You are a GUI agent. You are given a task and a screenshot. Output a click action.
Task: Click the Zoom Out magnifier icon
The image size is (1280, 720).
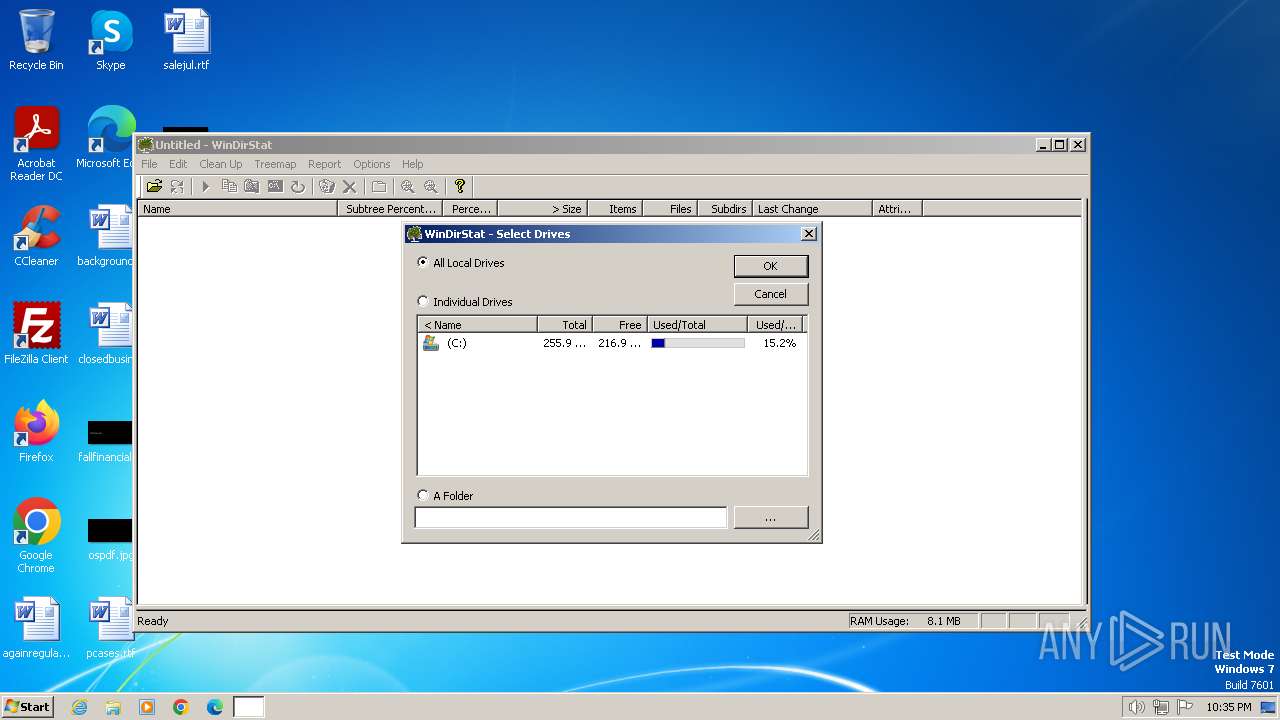click(431, 186)
